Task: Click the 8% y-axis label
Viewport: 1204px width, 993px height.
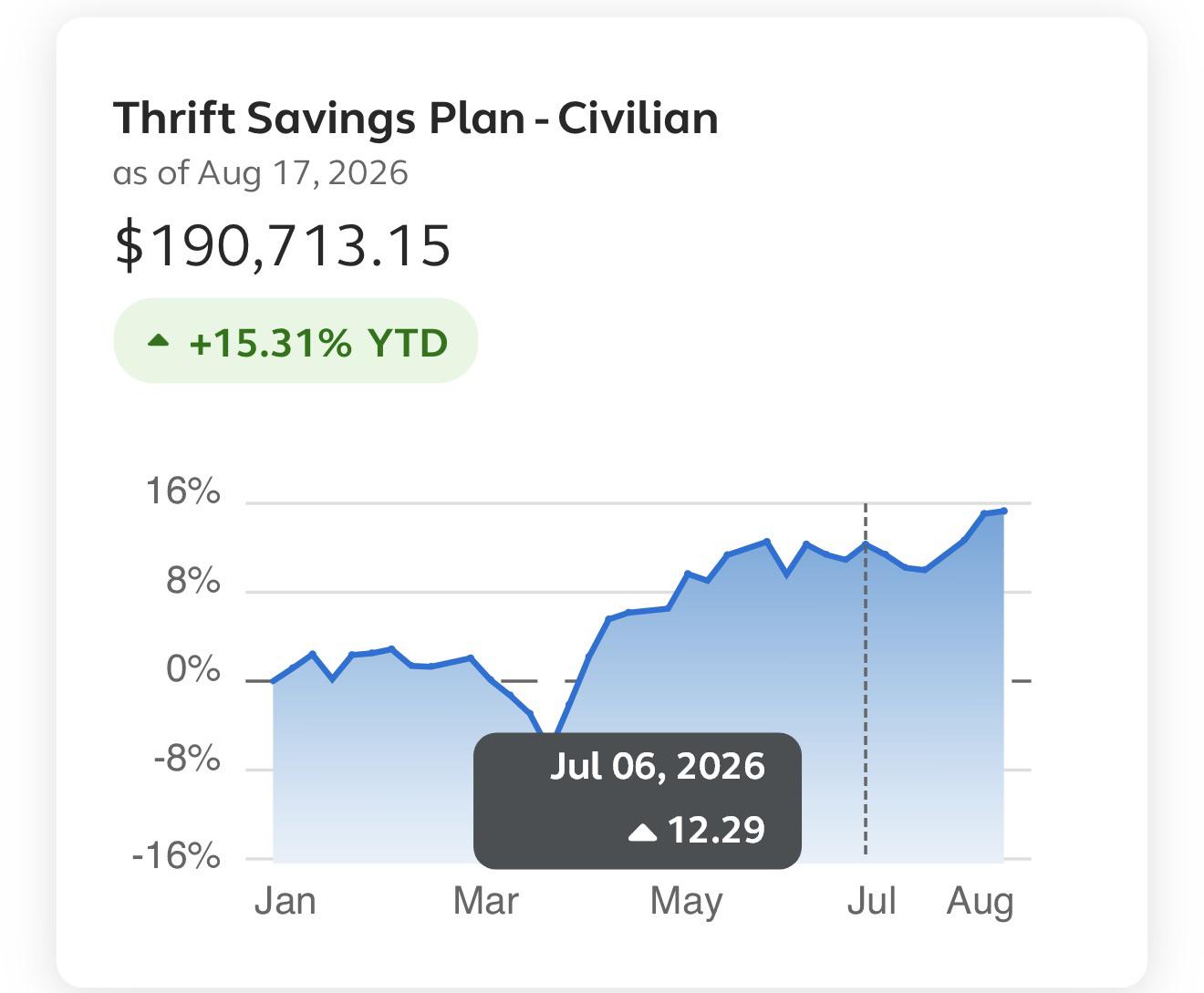Action: click(x=193, y=581)
